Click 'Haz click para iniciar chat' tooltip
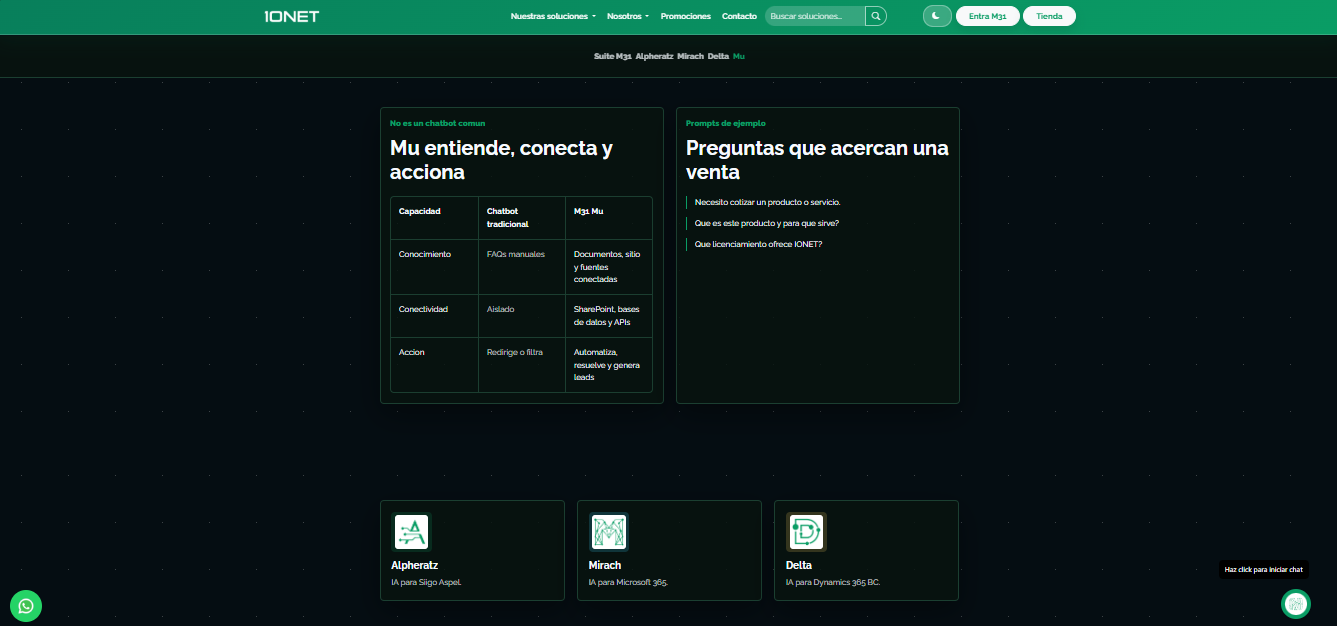 point(1264,569)
